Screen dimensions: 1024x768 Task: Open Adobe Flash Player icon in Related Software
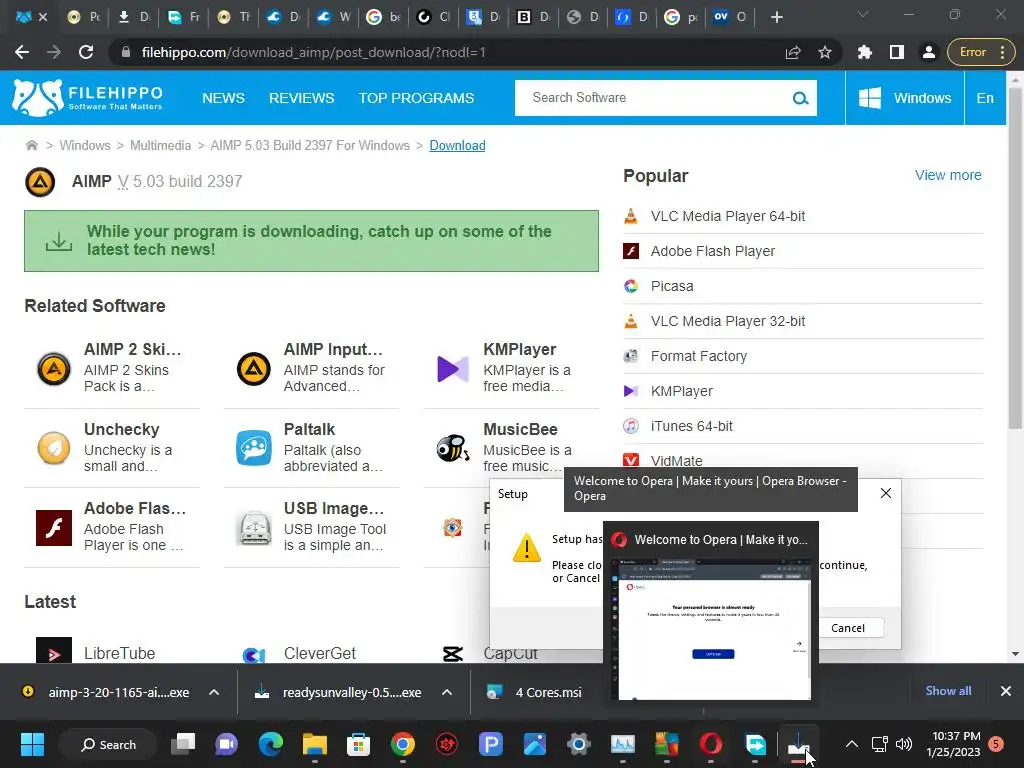point(54,528)
